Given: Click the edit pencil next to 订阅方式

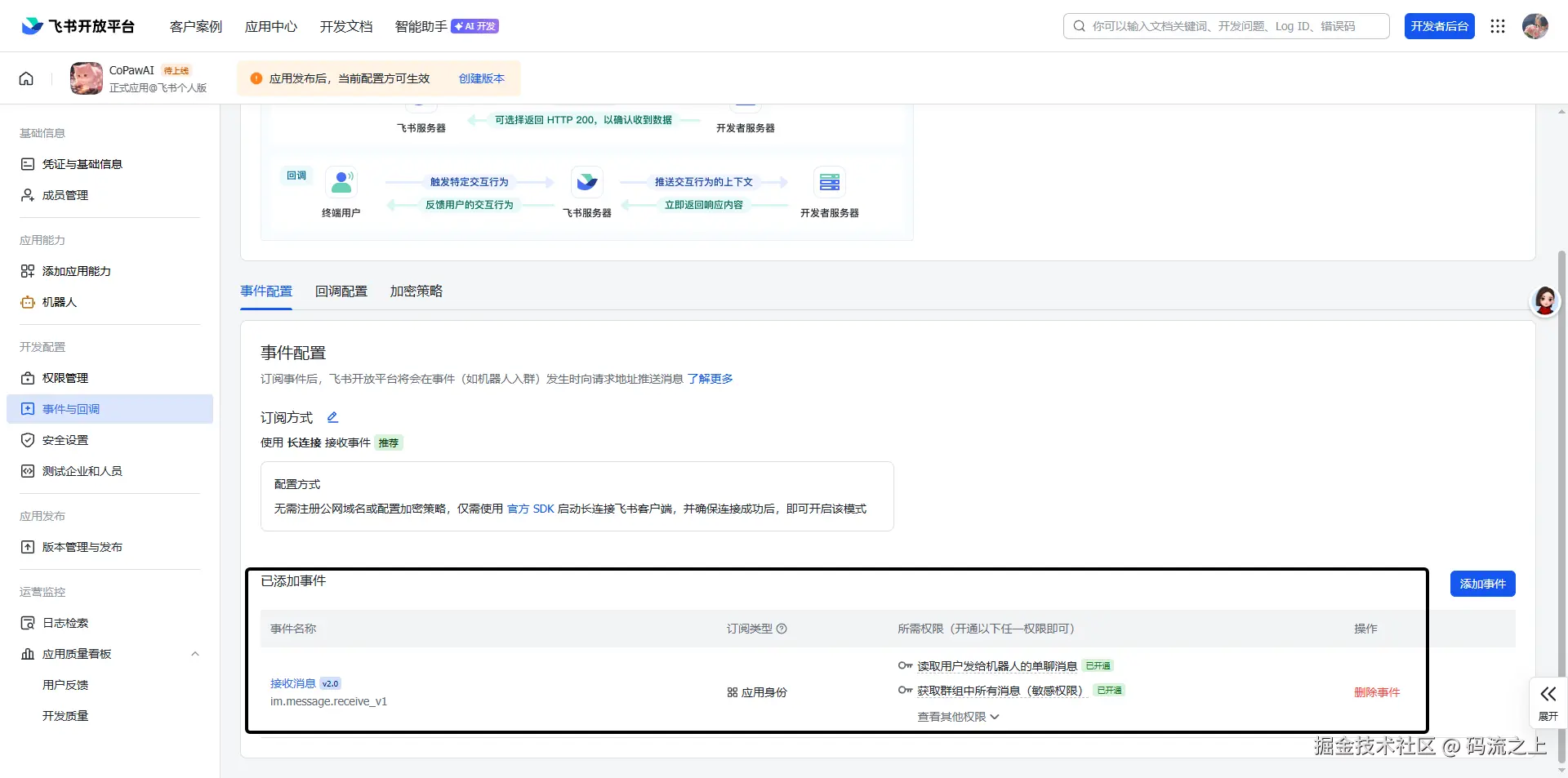Looking at the screenshot, I should tap(332, 417).
